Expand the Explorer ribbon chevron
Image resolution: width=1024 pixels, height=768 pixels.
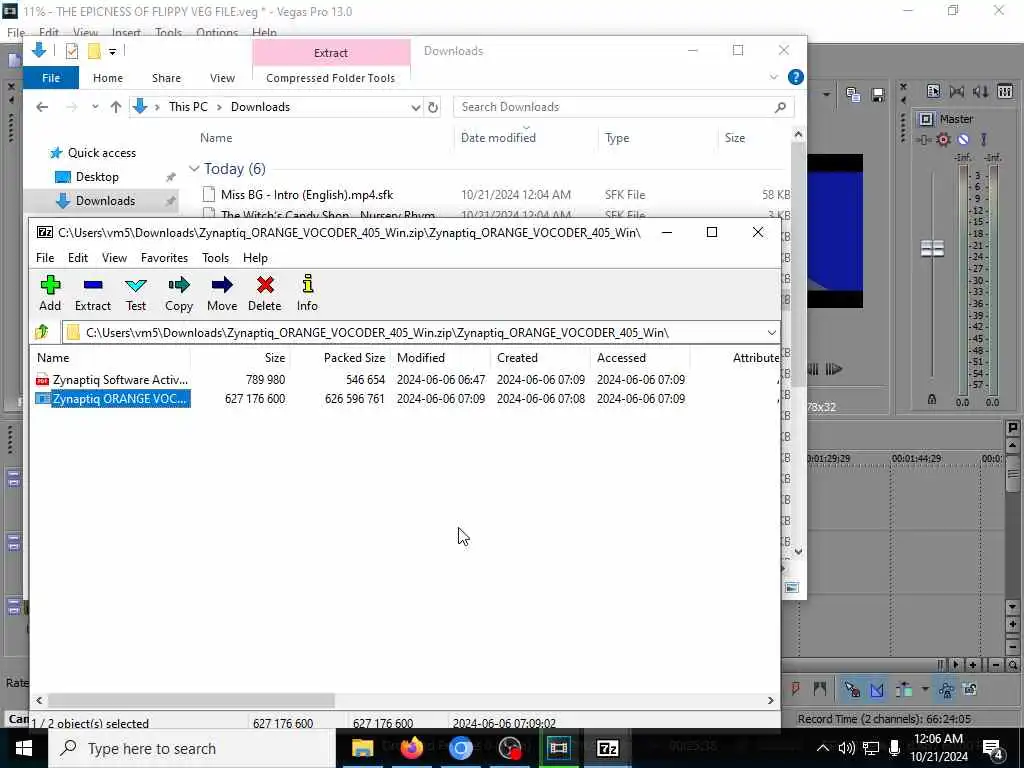[x=774, y=77]
